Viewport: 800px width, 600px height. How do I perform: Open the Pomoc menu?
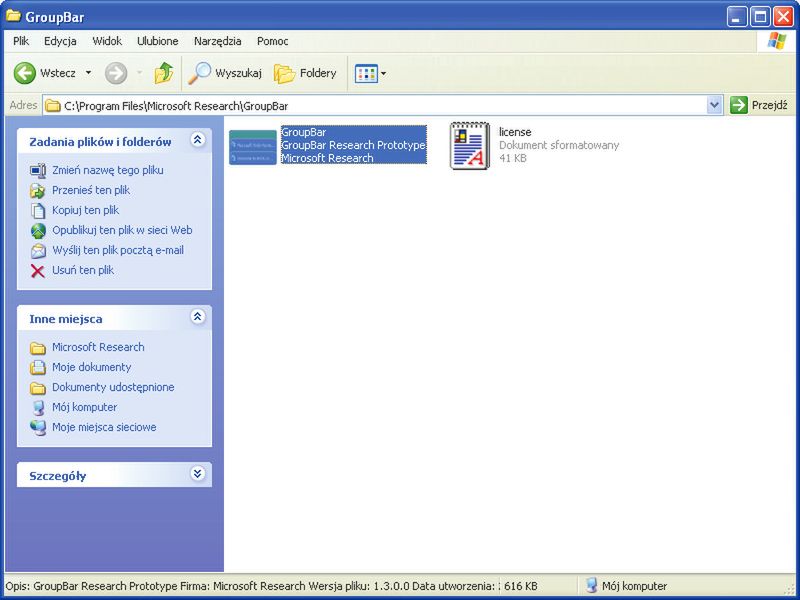click(272, 41)
